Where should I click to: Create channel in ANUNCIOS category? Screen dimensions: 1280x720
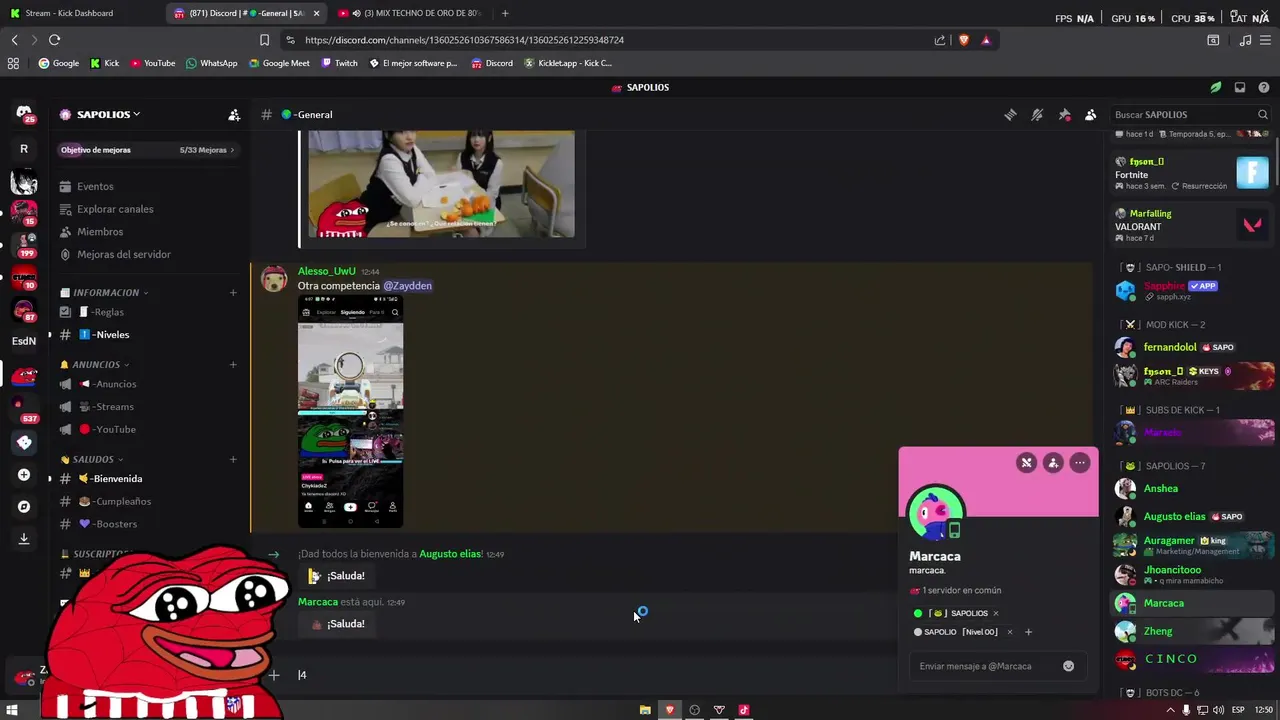click(233, 365)
